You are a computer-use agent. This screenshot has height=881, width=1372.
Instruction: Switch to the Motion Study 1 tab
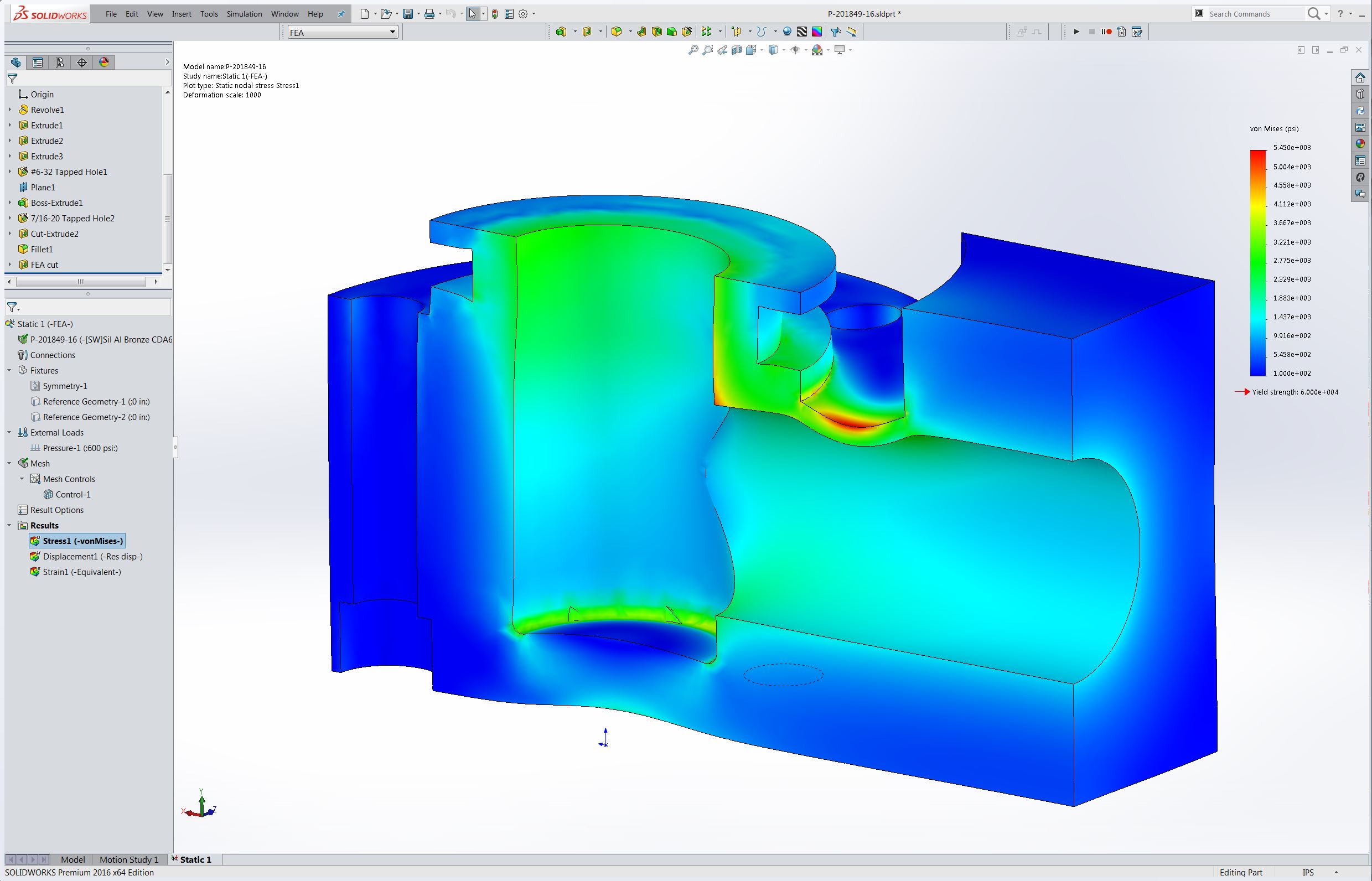click(x=129, y=859)
